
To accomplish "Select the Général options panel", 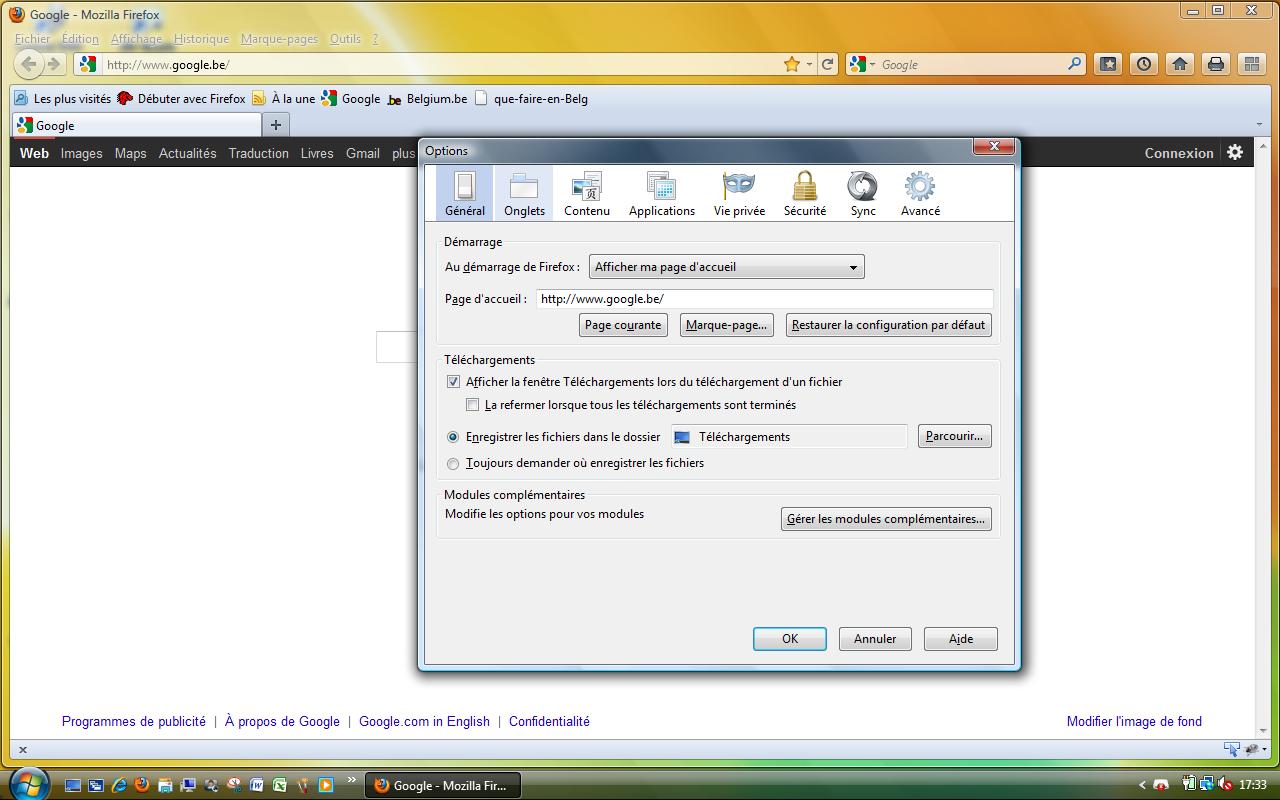I will coord(465,193).
